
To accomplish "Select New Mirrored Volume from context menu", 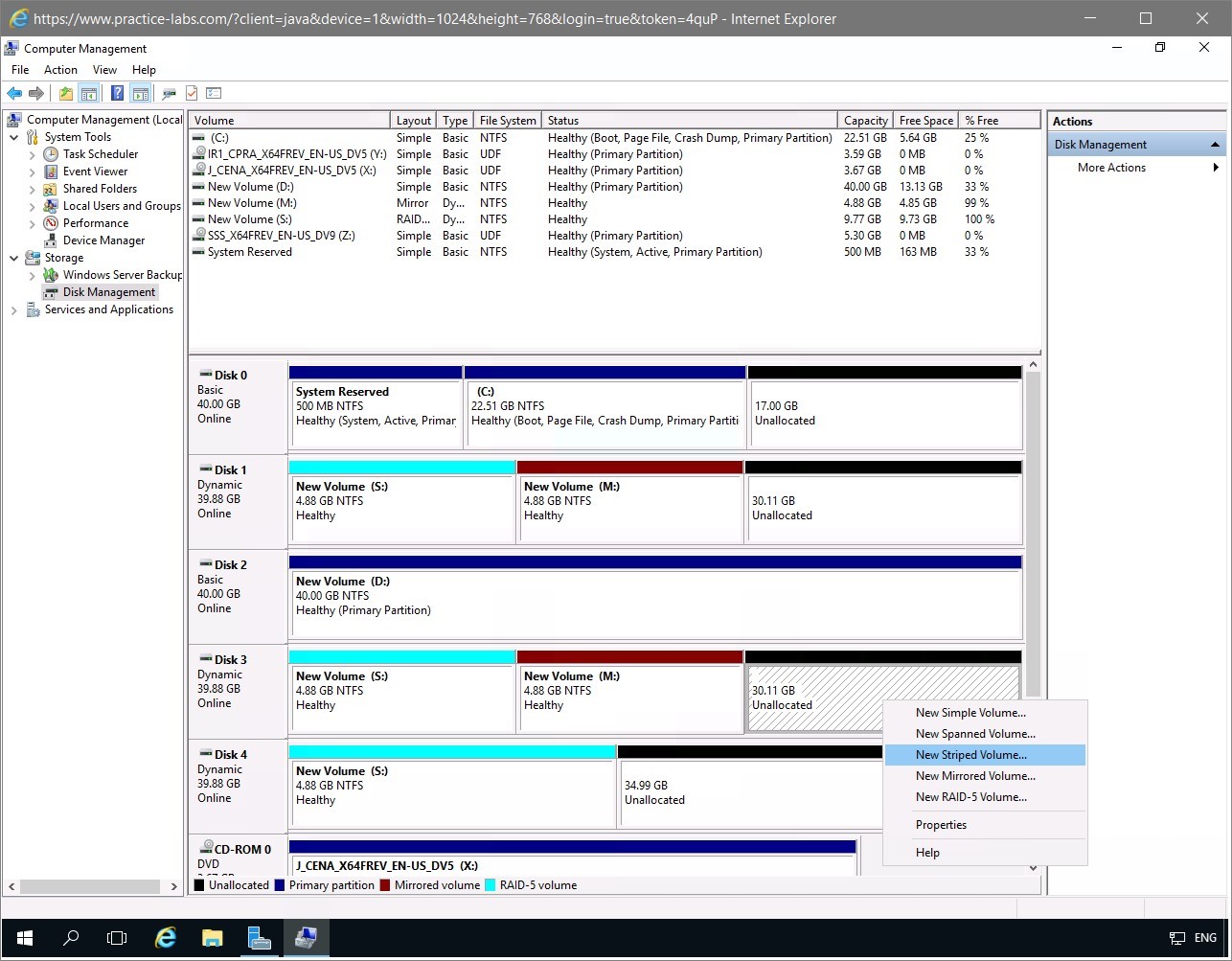I will [975, 776].
